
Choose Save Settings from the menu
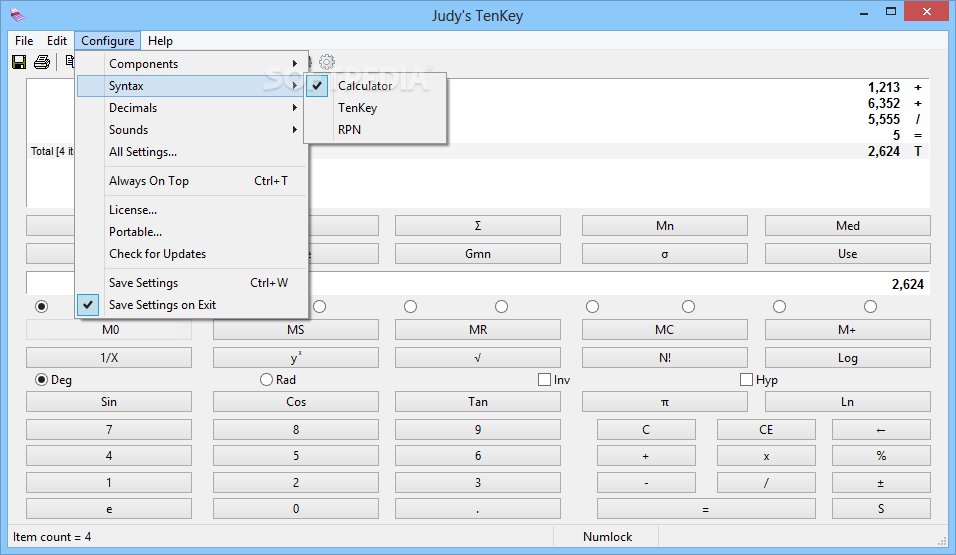coord(191,283)
